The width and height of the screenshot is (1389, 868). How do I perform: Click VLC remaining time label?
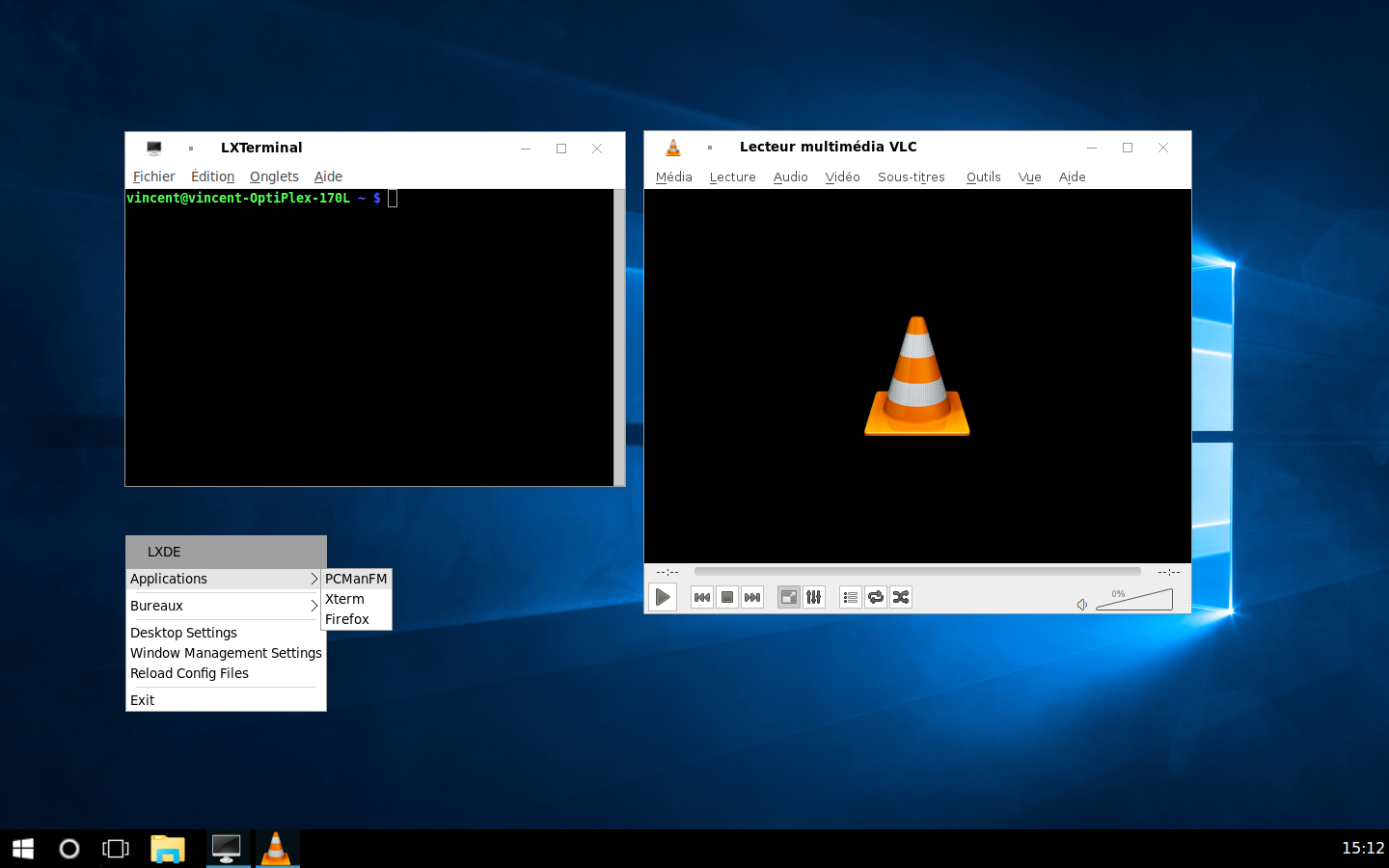tap(1168, 572)
